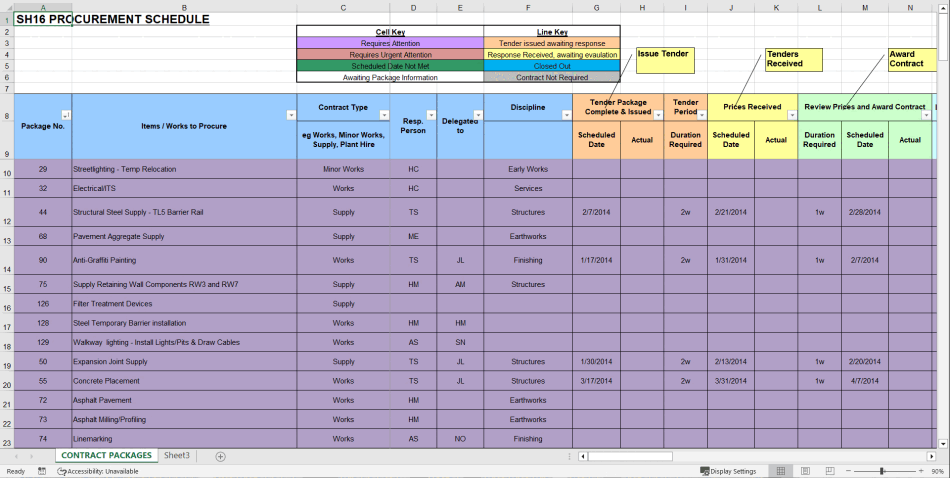Select the Expansion Joint Supply cell
Image resolution: width=950 pixels, height=478 pixels.
184,362
